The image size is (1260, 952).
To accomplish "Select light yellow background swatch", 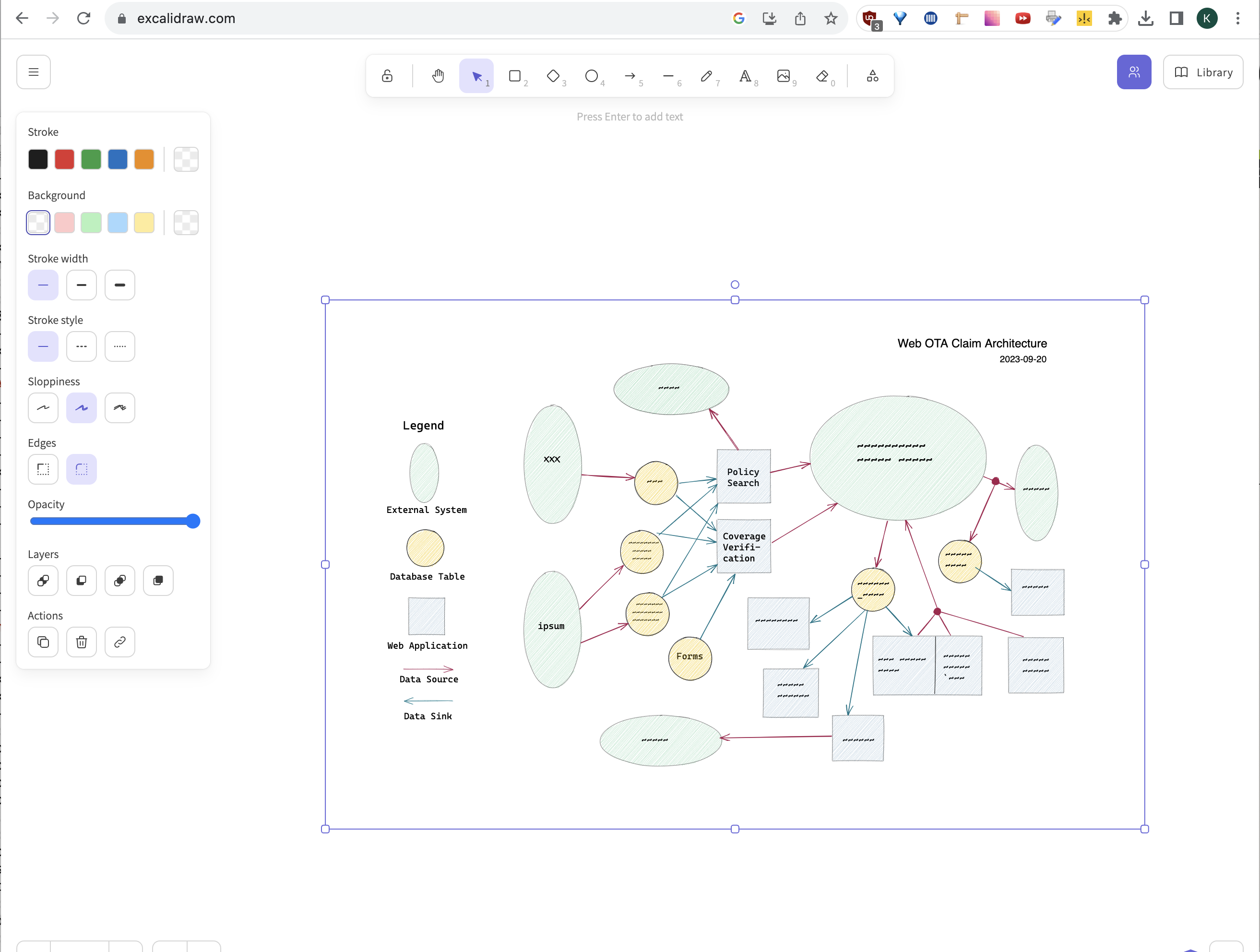I will [144, 222].
